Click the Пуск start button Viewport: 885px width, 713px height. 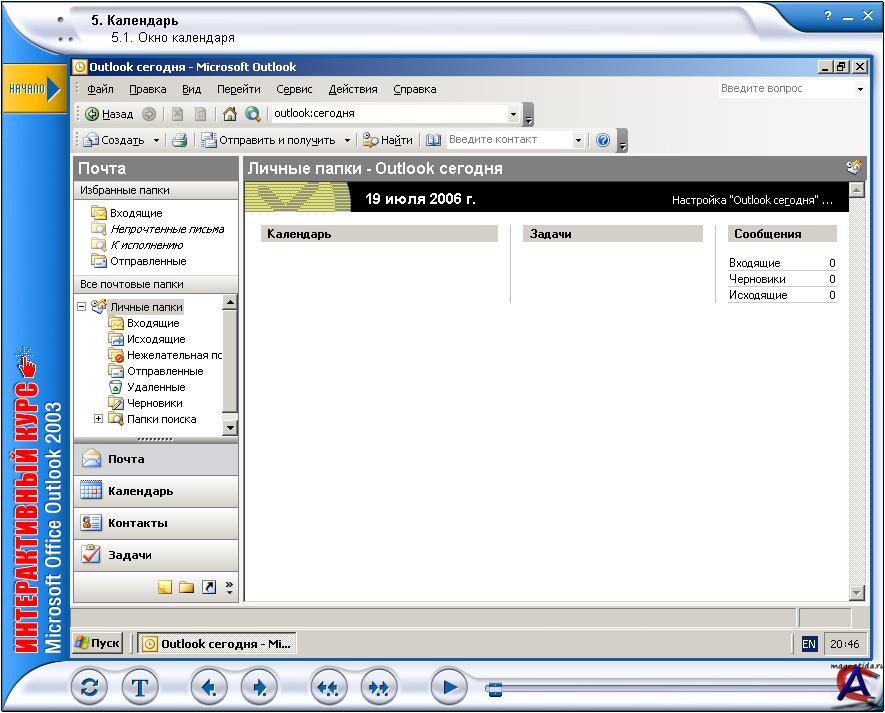(x=98, y=644)
